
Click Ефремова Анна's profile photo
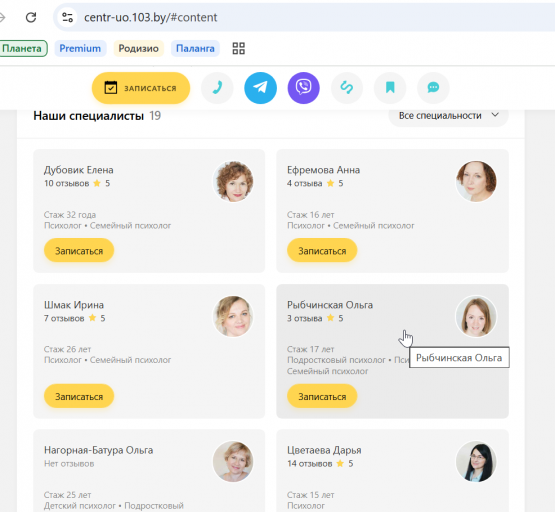tap(476, 182)
